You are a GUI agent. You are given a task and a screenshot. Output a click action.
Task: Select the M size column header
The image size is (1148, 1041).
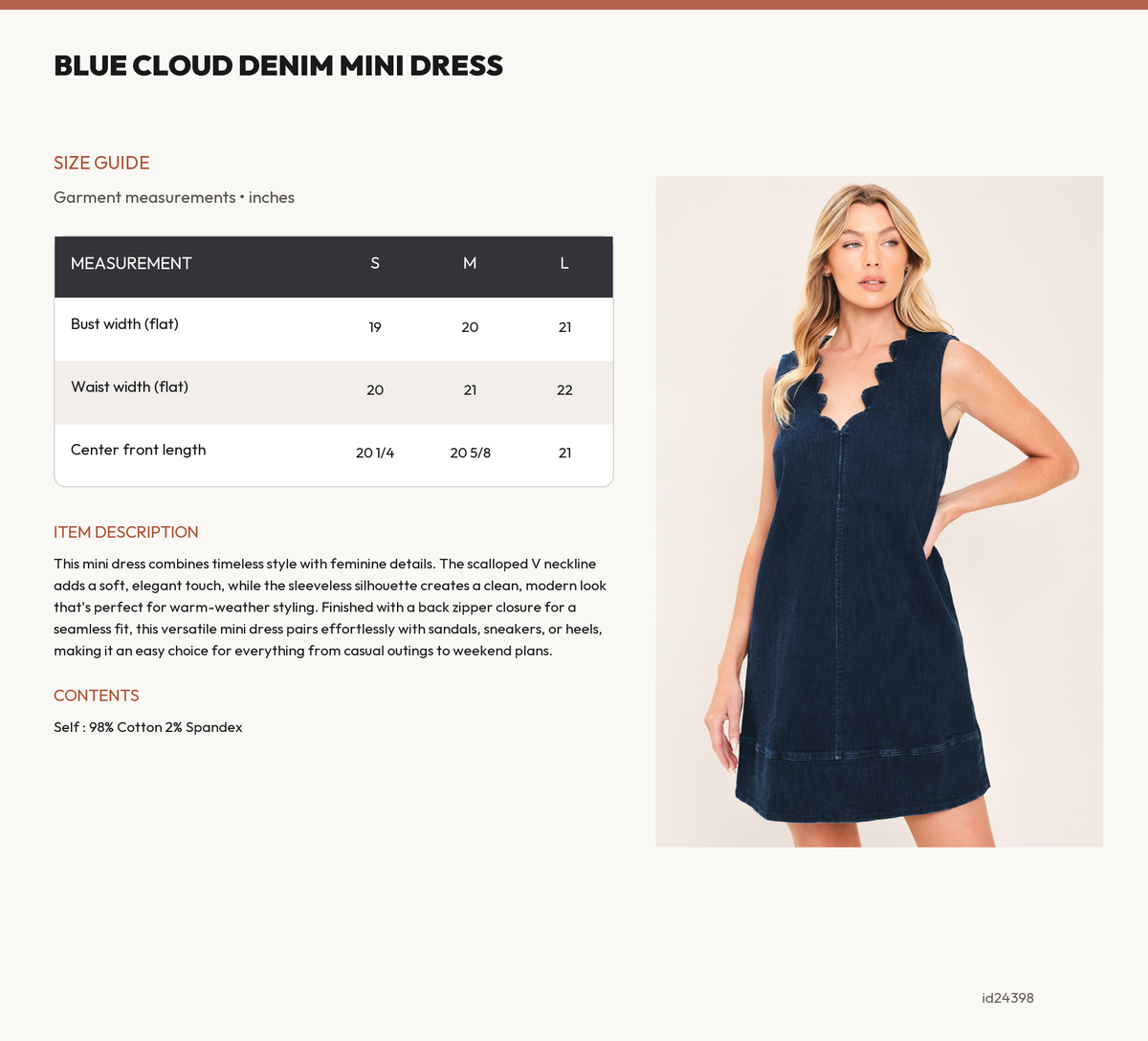point(470,263)
